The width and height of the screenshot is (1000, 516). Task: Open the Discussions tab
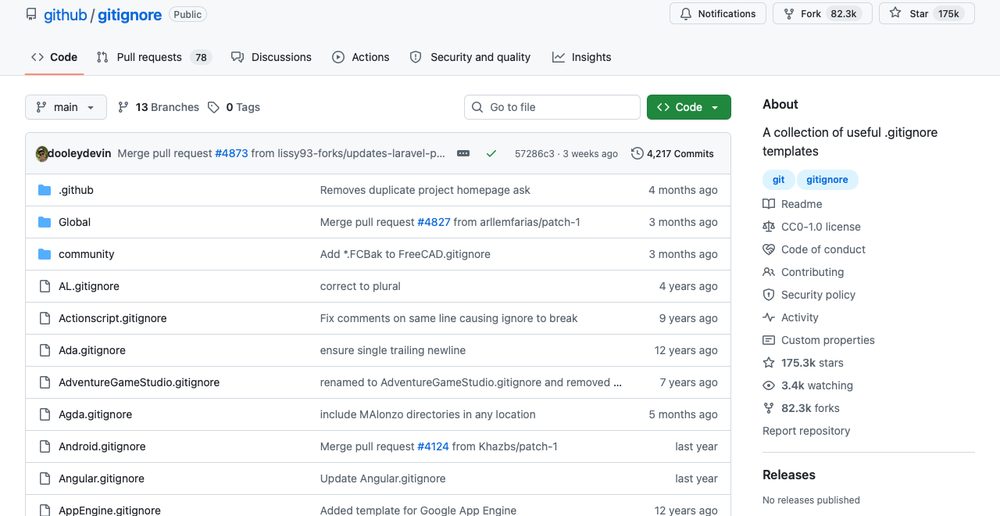[272, 57]
